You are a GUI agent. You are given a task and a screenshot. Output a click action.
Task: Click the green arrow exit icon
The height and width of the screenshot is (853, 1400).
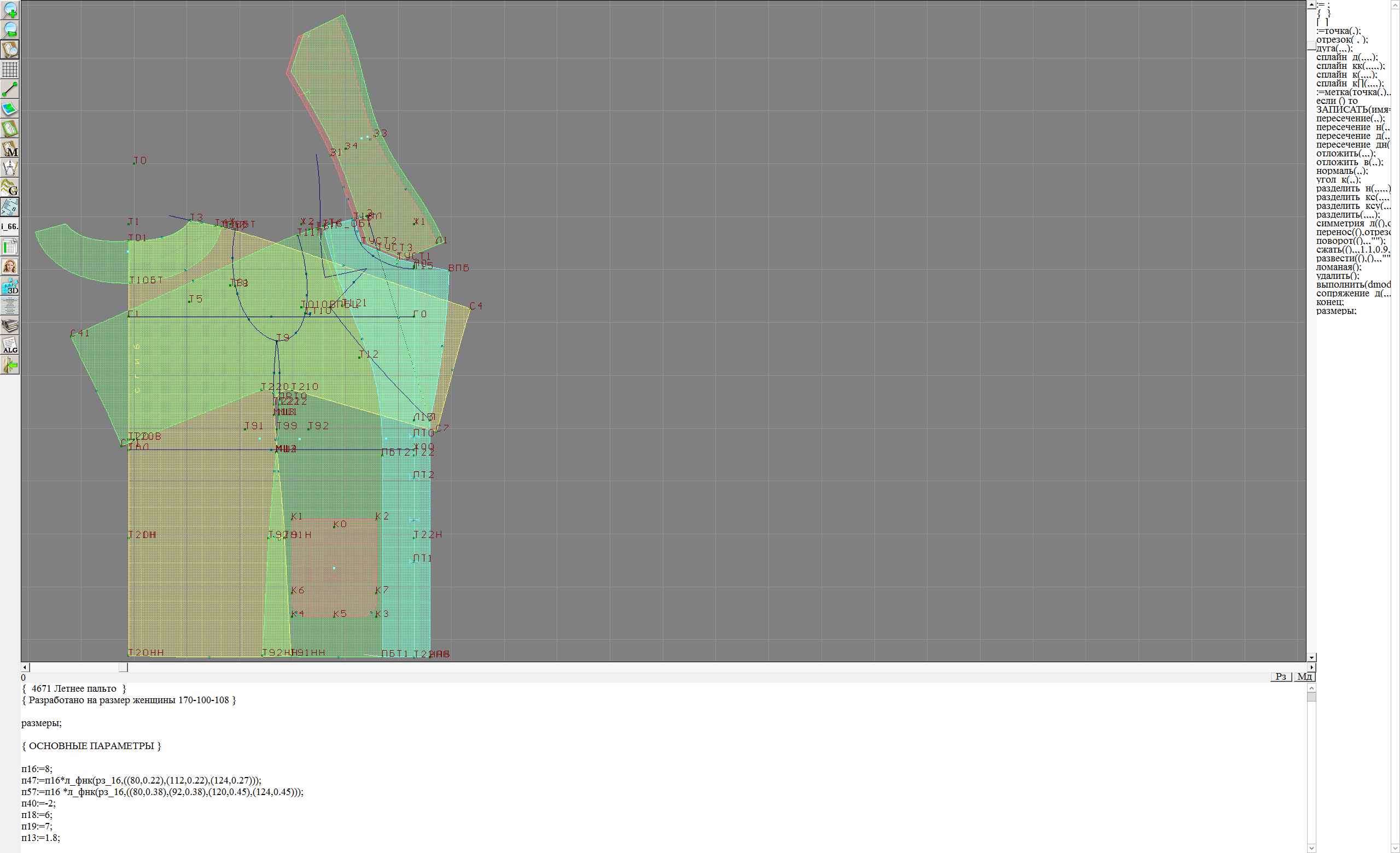10,365
